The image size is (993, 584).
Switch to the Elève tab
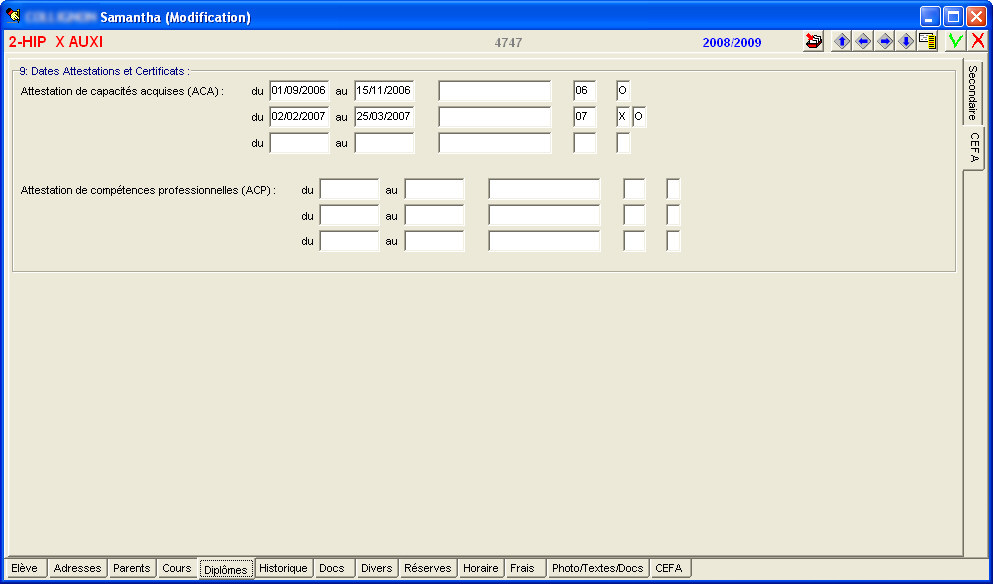(25, 568)
